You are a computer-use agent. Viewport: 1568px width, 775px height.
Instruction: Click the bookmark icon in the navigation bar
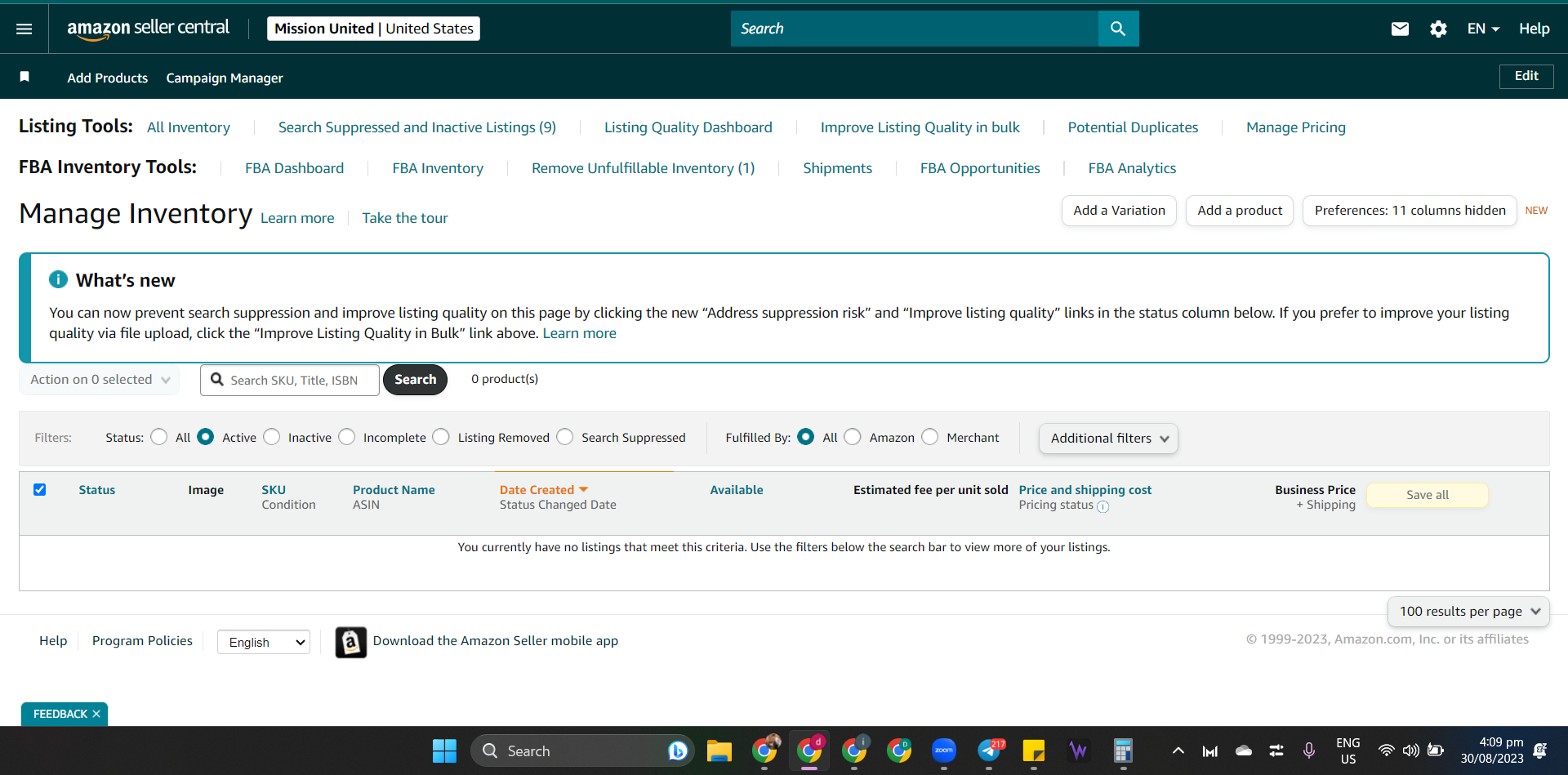[24, 77]
